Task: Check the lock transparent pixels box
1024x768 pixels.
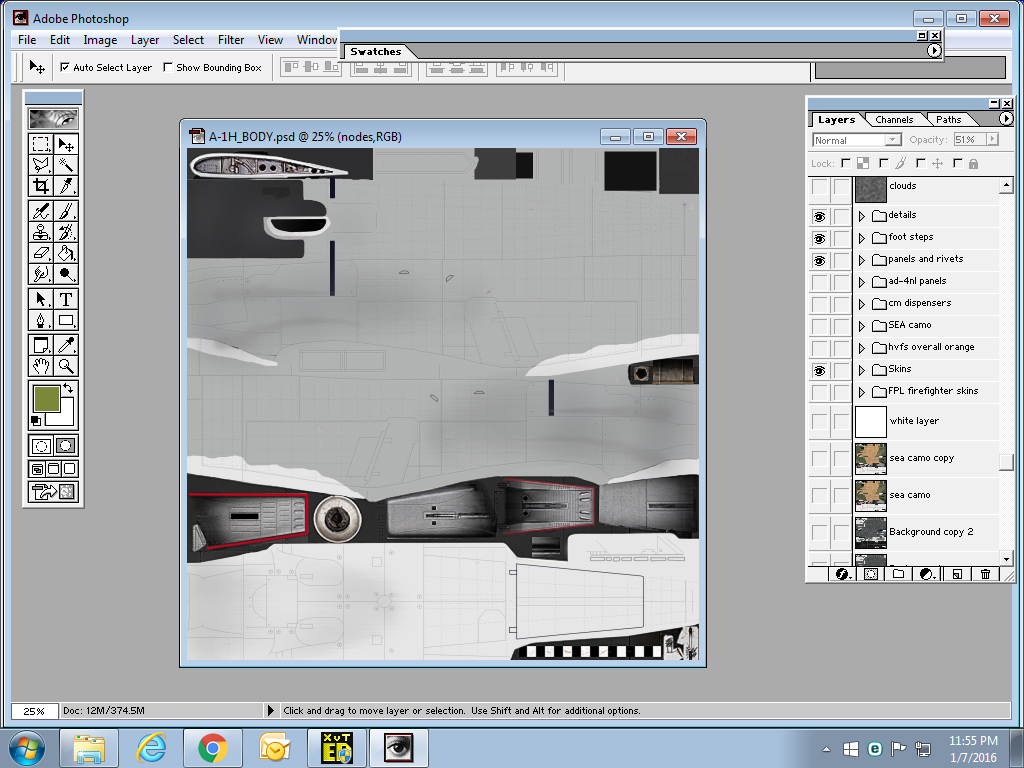Action: pyautogui.click(x=846, y=163)
